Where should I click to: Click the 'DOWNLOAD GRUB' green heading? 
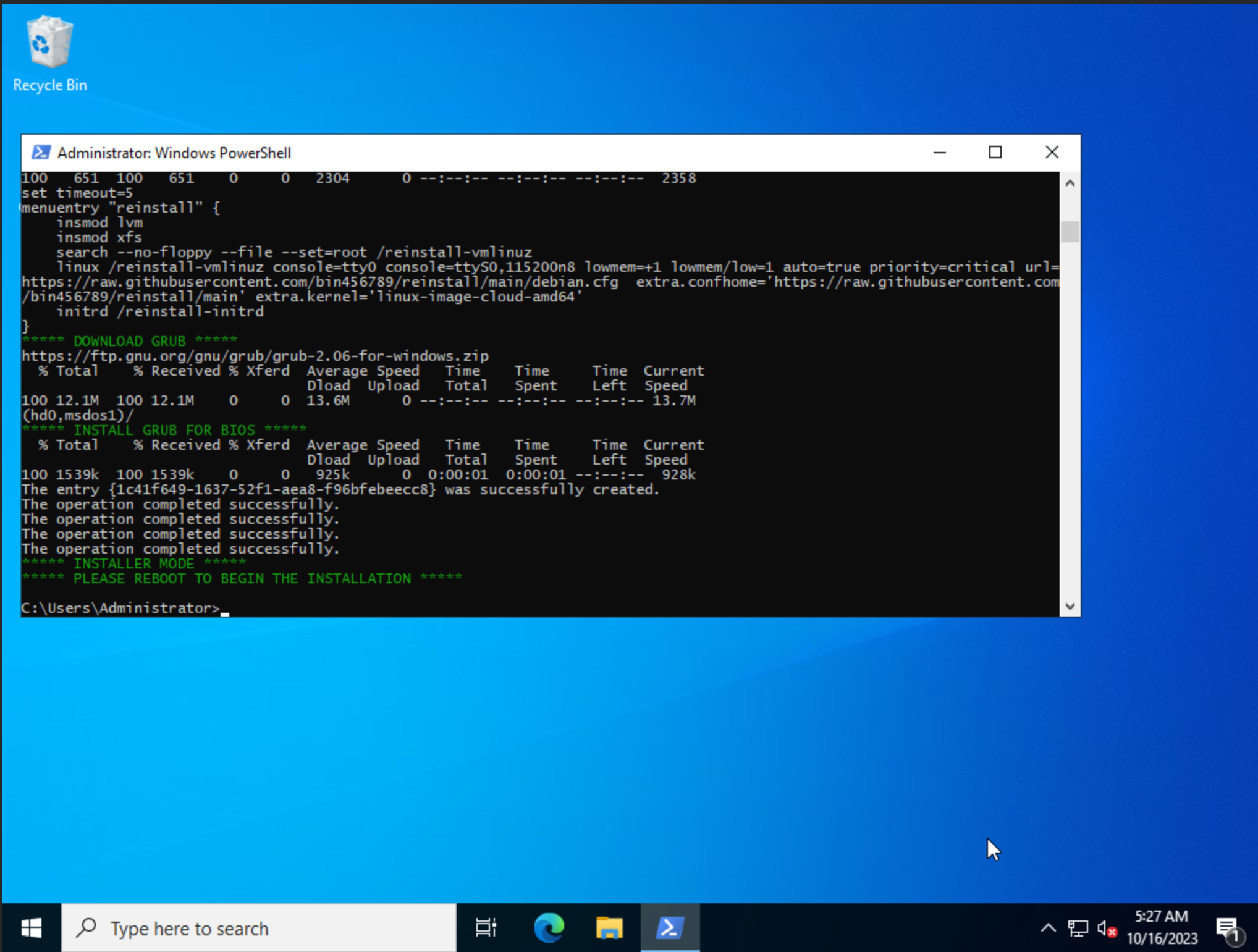pyautogui.click(x=130, y=341)
